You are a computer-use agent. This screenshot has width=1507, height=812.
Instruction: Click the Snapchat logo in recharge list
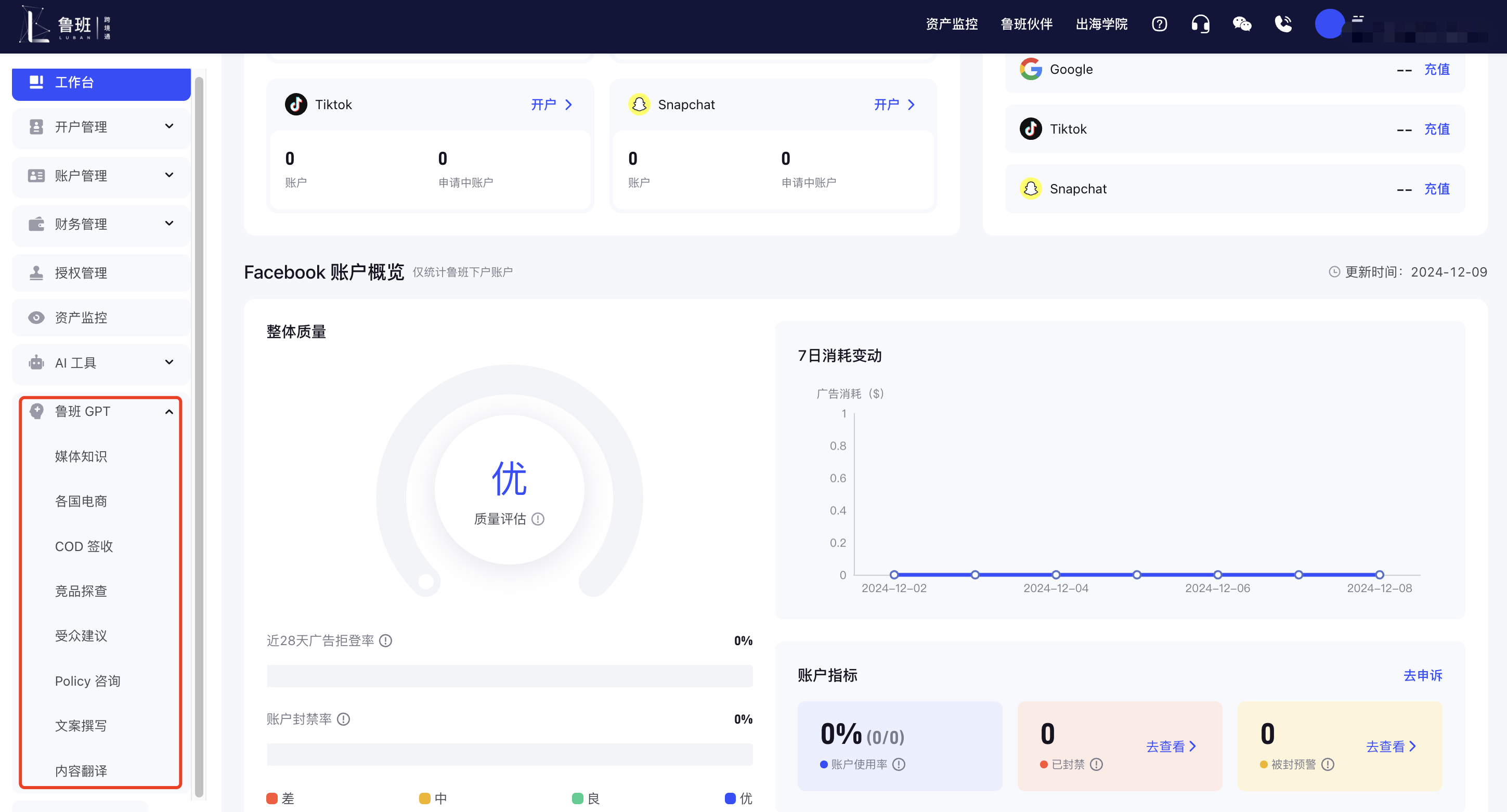(1031, 189)
